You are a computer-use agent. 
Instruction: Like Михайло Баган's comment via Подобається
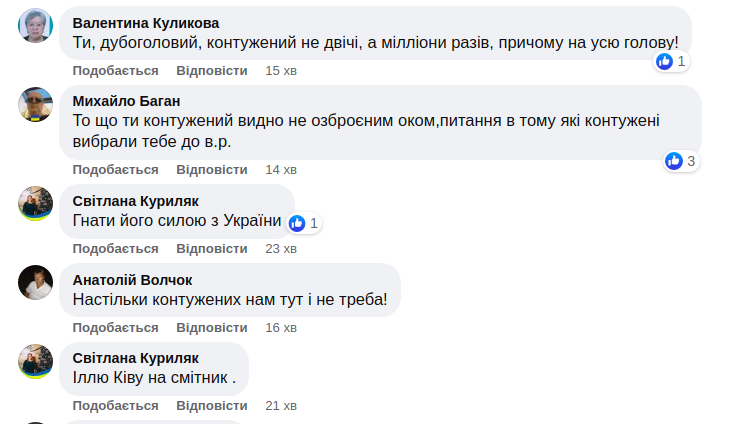115,169
